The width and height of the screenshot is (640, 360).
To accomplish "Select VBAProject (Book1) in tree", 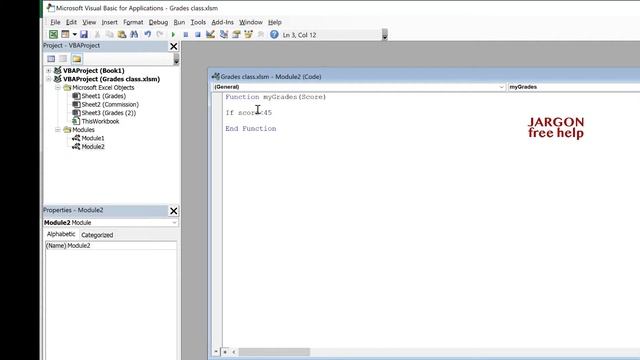I will click(93, 71).
